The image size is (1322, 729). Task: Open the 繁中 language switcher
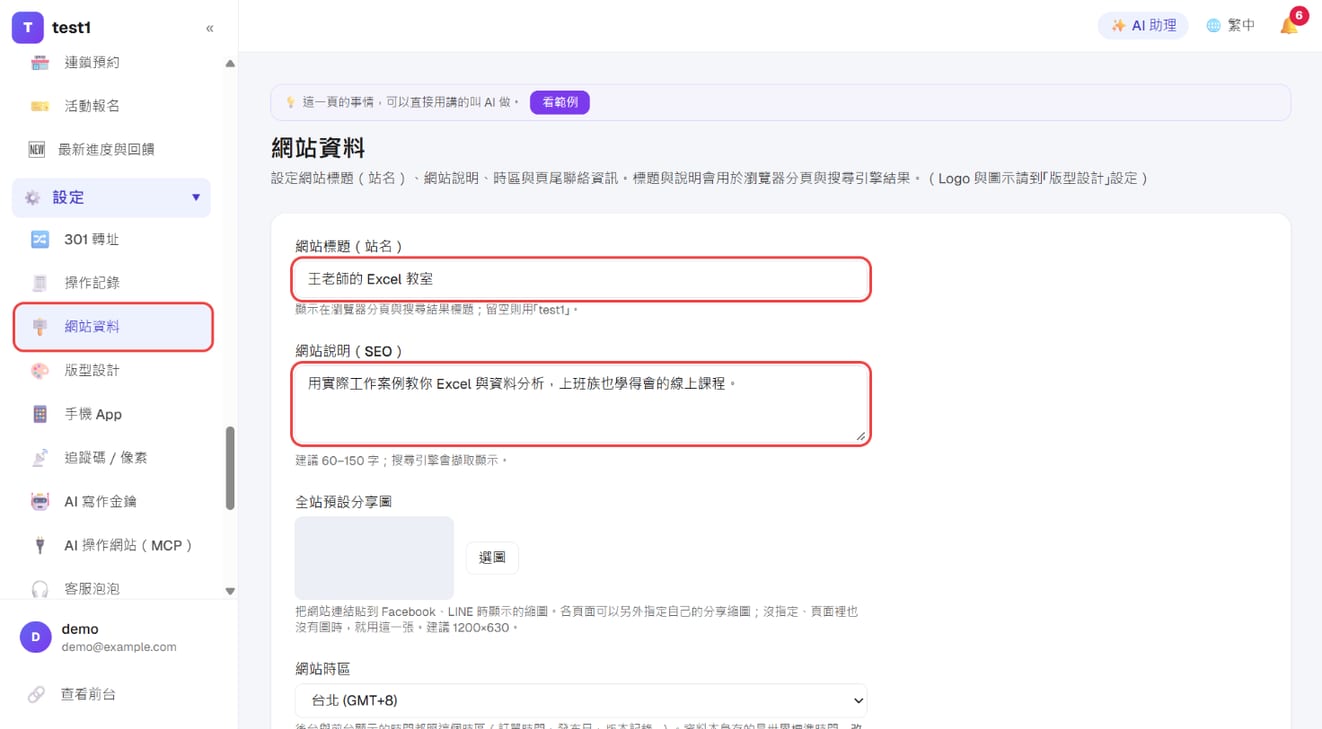(x=1231, y=26)
